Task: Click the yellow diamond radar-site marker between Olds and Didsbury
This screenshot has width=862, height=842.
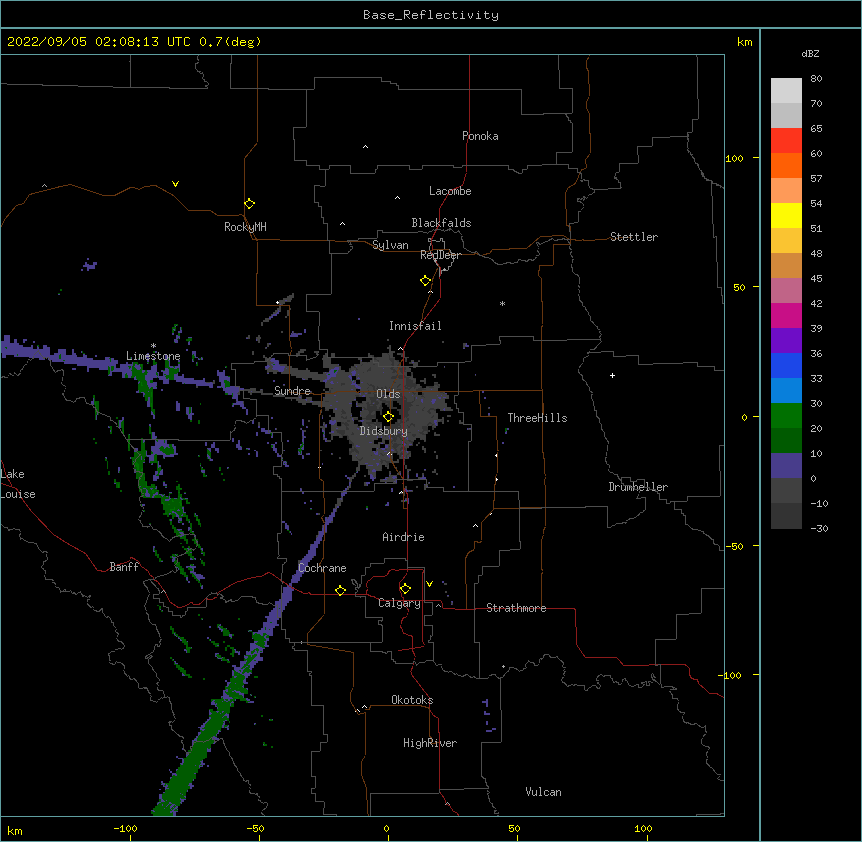Action: pos(389,417)
